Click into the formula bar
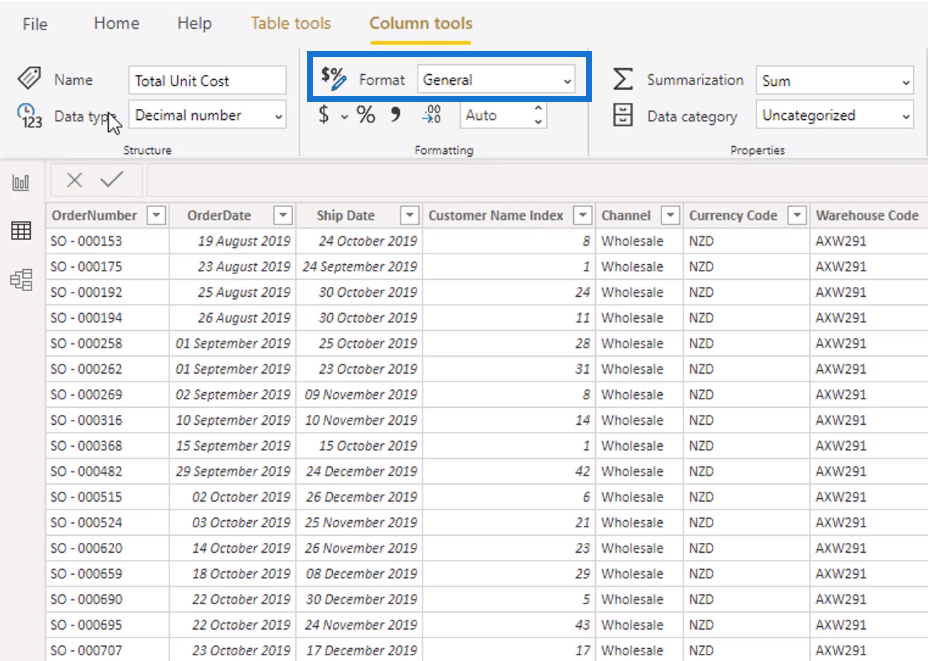 click(536, 180)
